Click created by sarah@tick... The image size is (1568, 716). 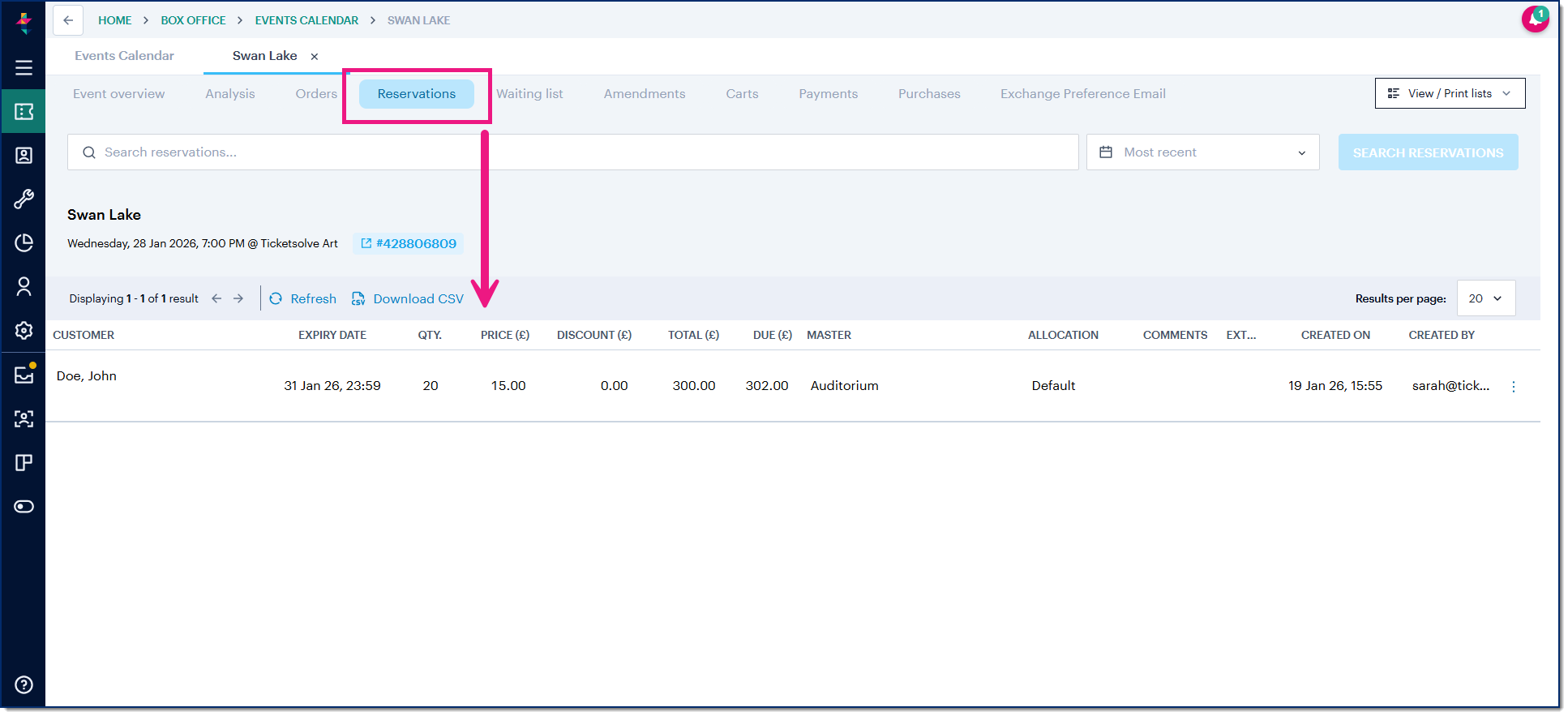[1450, 386]
